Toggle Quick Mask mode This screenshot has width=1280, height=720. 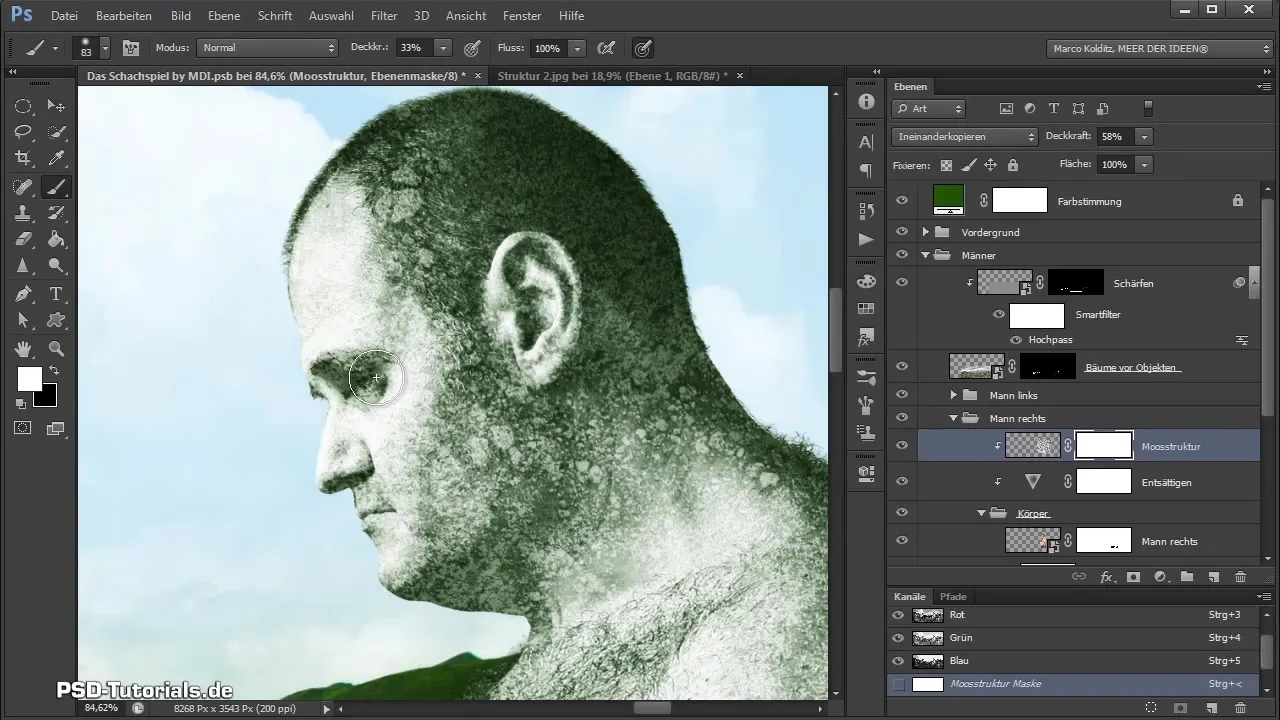coord(23,428)
